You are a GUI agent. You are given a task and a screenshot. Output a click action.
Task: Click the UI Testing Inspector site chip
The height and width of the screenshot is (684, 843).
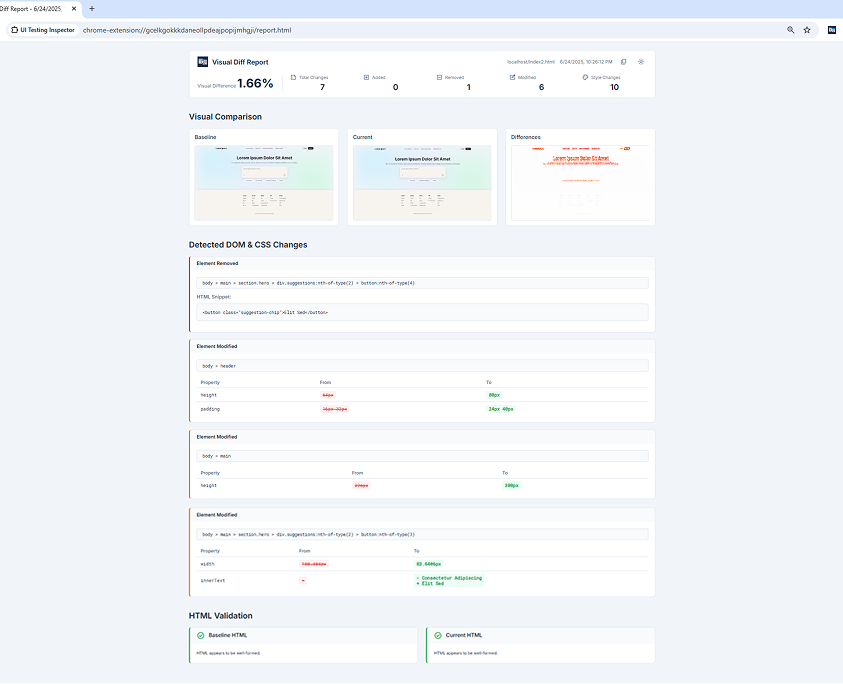[x=43, y=30]
